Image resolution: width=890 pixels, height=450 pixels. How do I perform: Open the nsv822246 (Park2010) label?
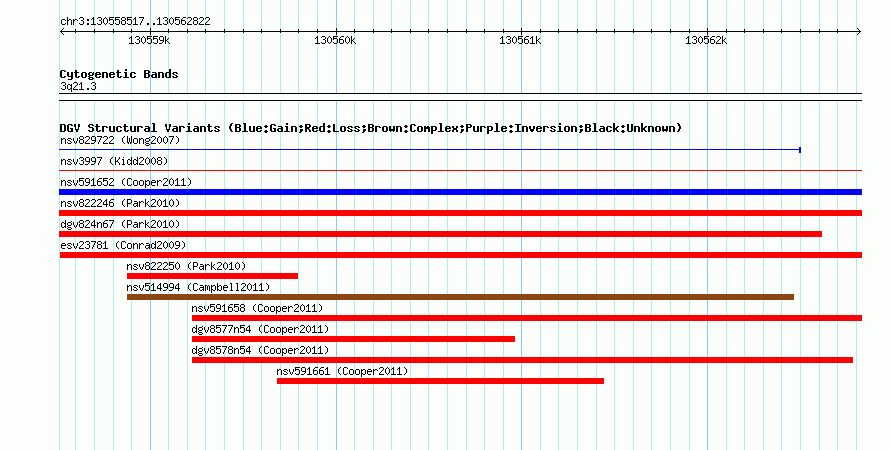[x=120, y=203]
